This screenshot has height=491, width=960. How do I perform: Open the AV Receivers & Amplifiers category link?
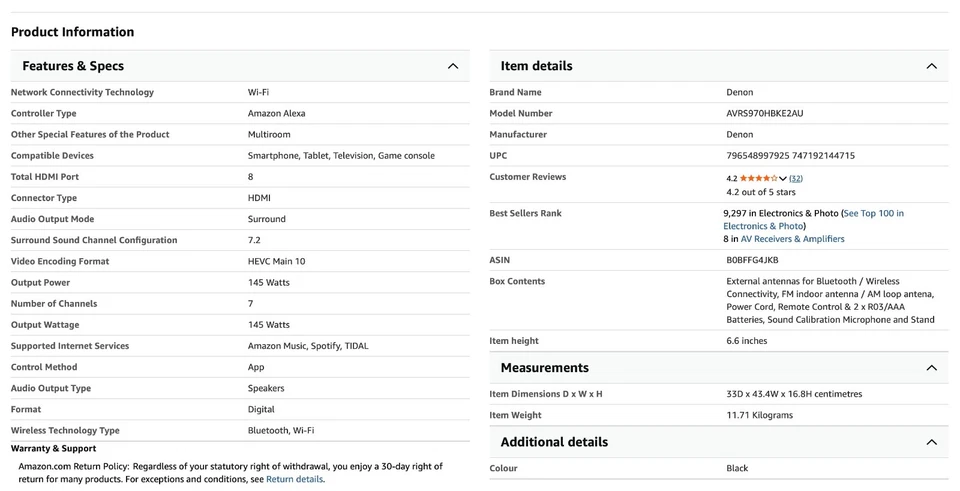pyautogui.click(x=792, y=239)
